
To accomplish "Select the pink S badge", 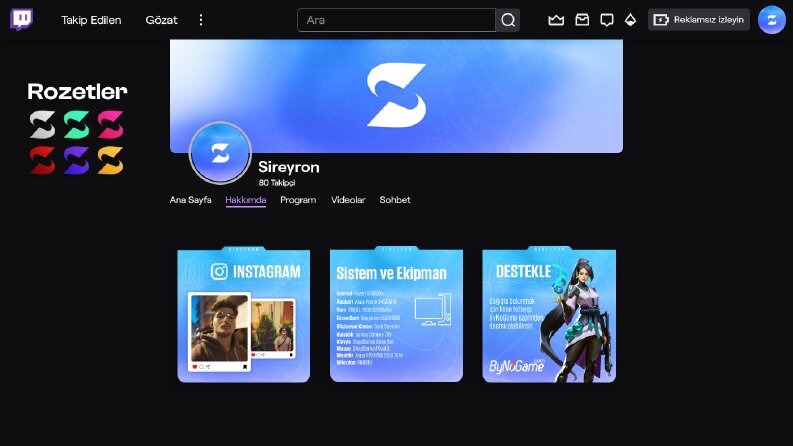I will coord(110,124).
